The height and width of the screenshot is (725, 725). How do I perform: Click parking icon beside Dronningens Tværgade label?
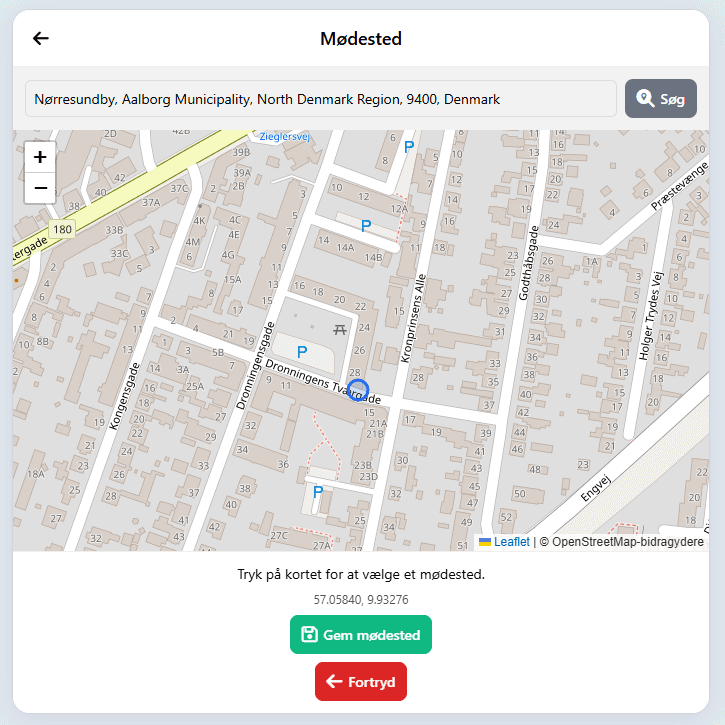point(301,352)
